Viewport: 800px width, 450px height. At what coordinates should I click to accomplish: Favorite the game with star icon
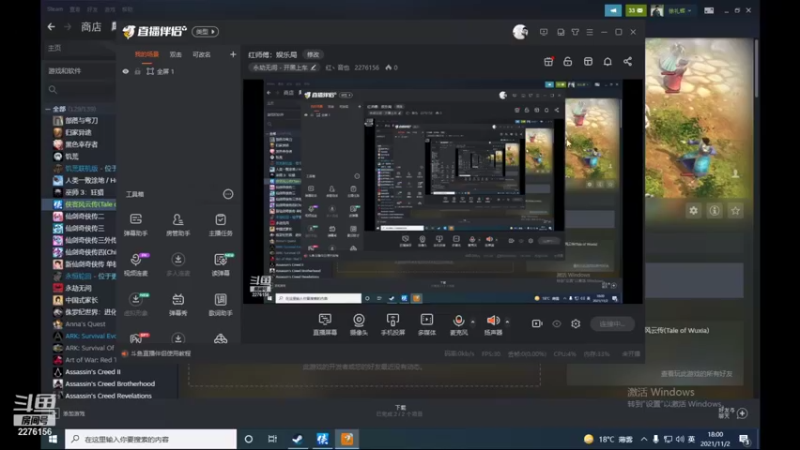(x=735, y=210)
